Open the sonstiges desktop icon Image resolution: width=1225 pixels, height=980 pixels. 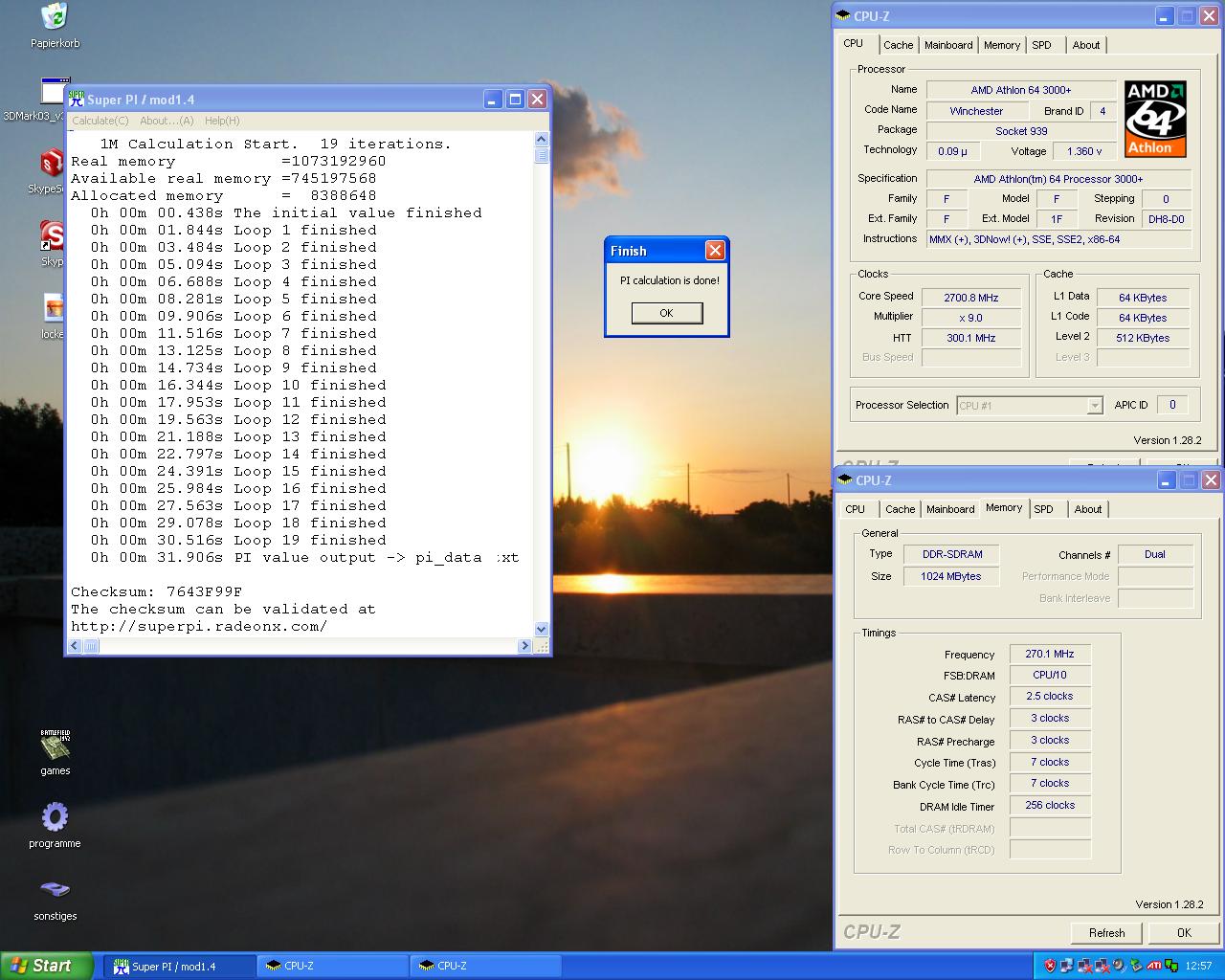click(55, 890)
